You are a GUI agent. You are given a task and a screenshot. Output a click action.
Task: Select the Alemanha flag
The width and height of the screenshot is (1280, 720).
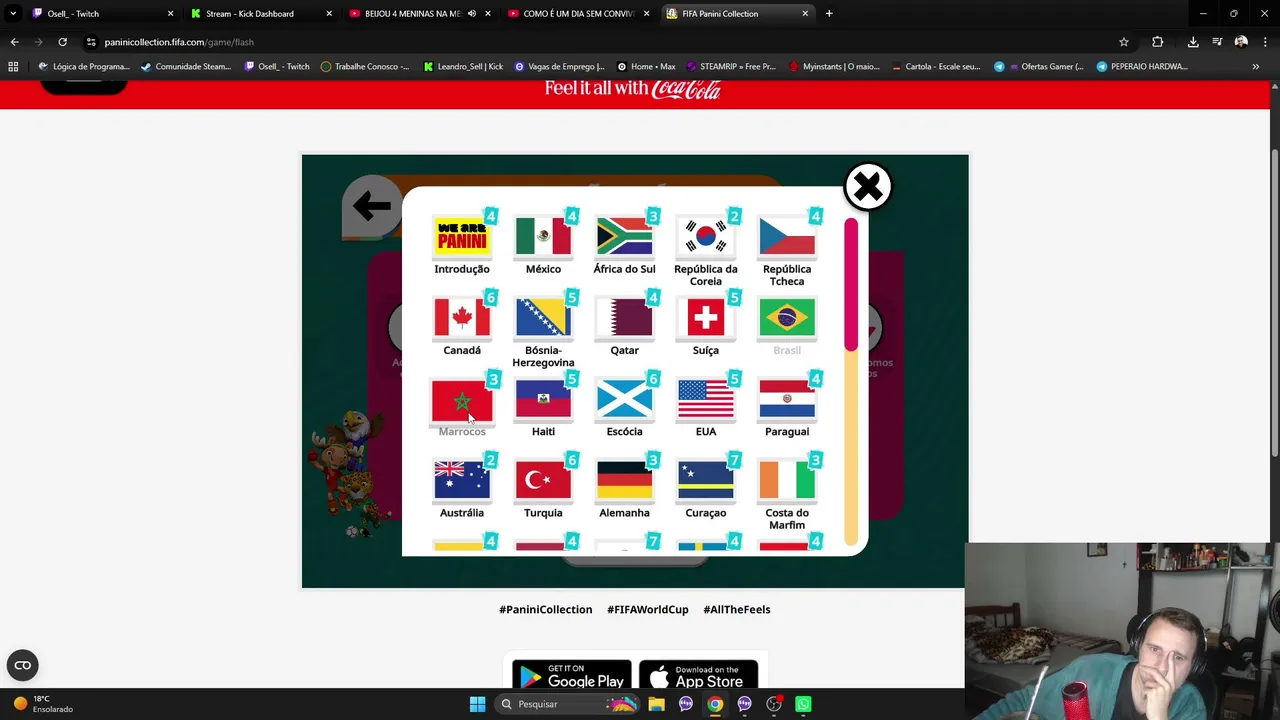(x=624, y=481)
